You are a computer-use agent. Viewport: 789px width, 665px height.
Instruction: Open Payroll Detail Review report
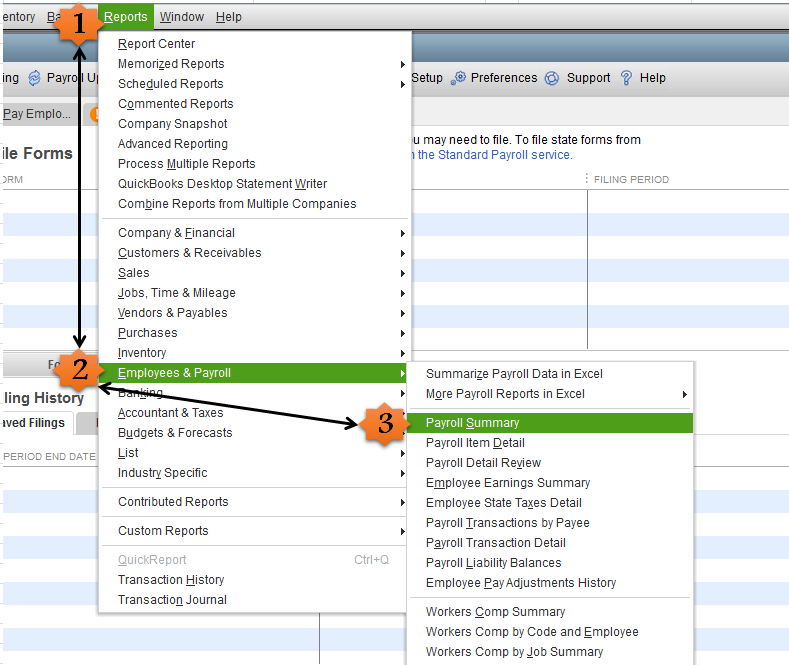483,463
